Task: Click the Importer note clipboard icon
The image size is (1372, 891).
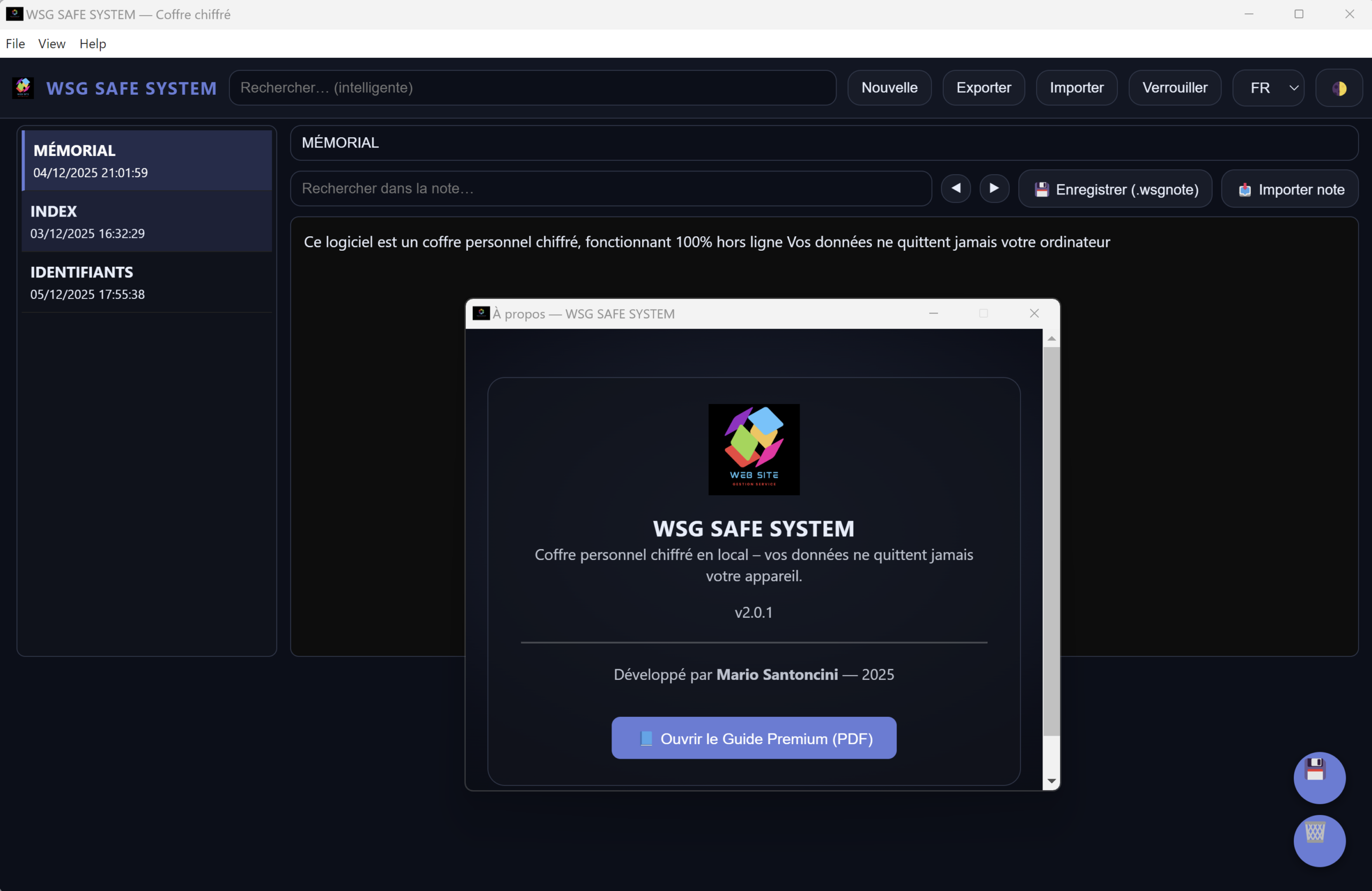Action: pyautogui.click(x=1244, y=189)
